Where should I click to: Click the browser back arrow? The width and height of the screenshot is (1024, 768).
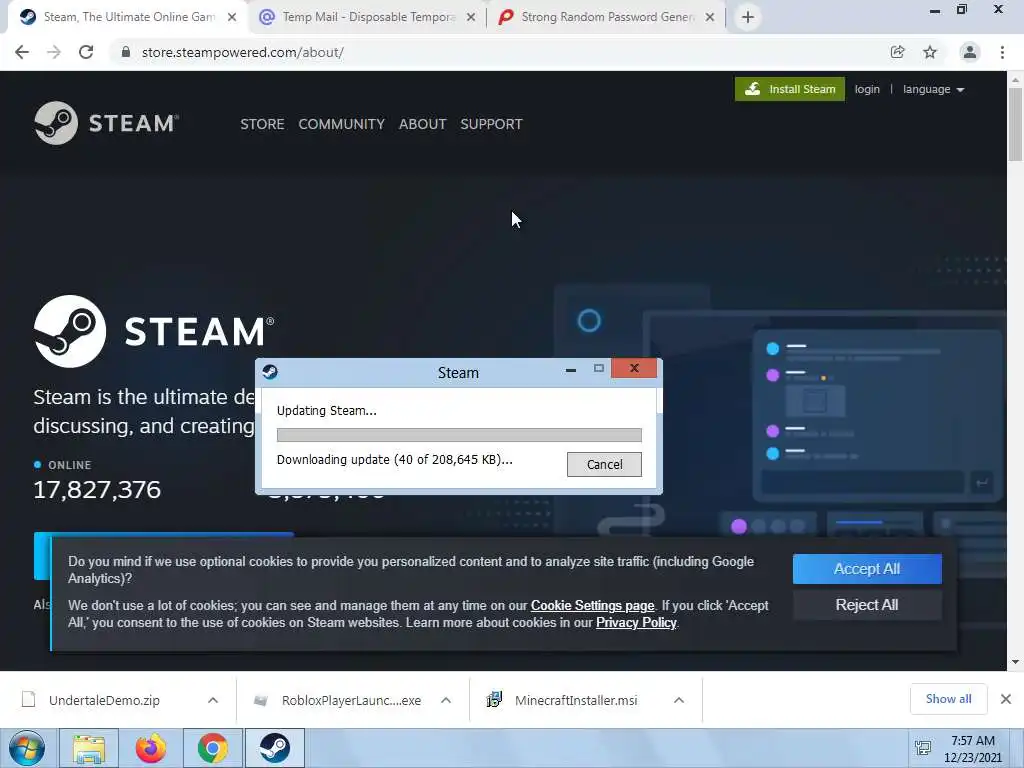click(22, 52)
